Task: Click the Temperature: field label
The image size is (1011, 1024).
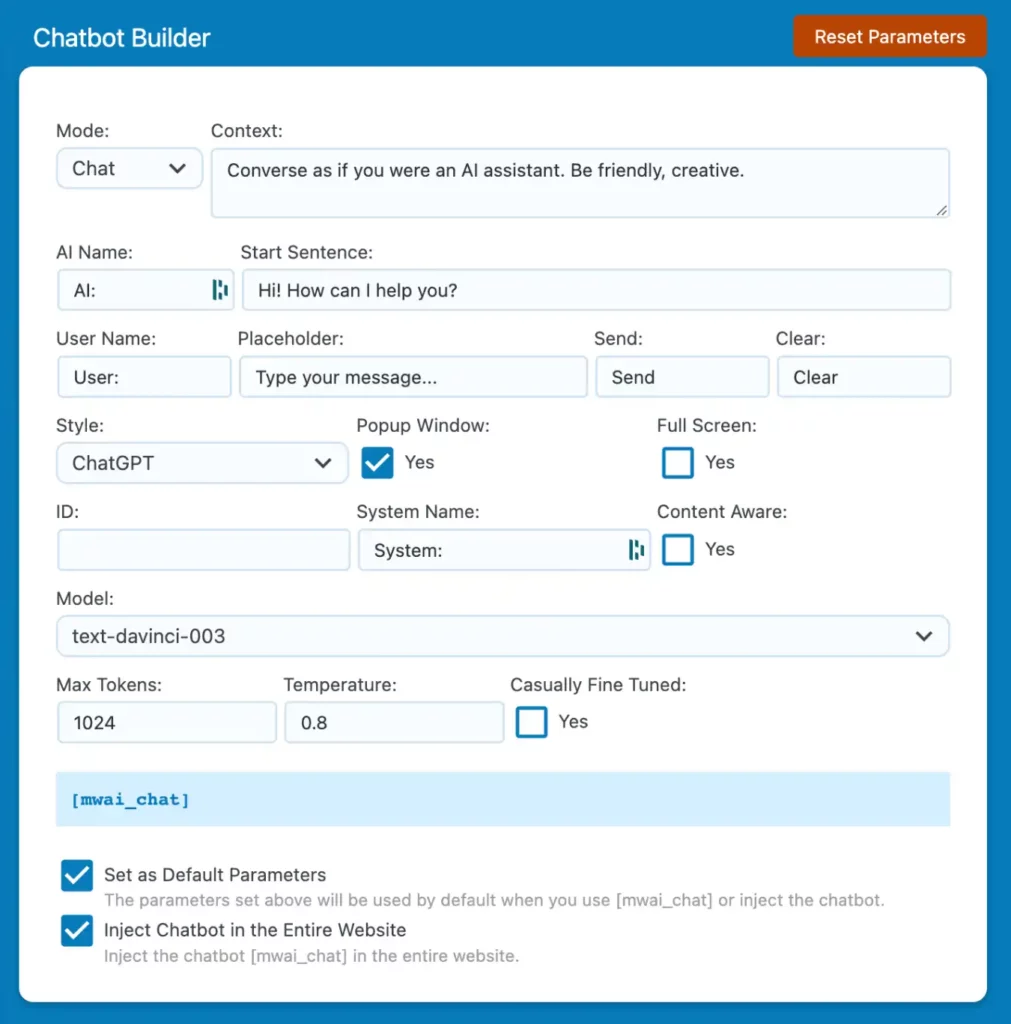Action: point(340,684)
